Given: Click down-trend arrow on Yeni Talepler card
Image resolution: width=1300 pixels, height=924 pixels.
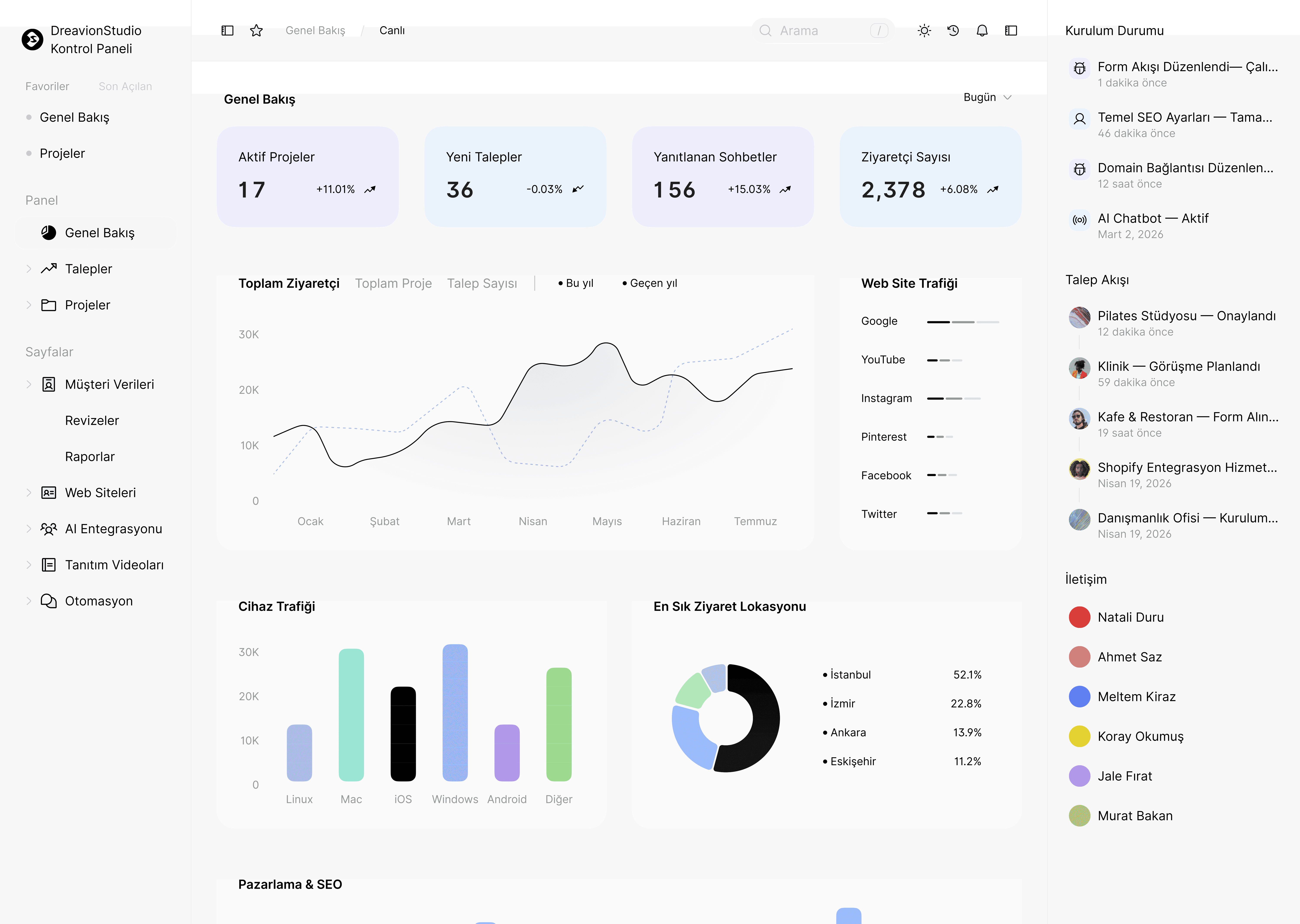Looking at the screenshot, I should [x=578, y=190].
